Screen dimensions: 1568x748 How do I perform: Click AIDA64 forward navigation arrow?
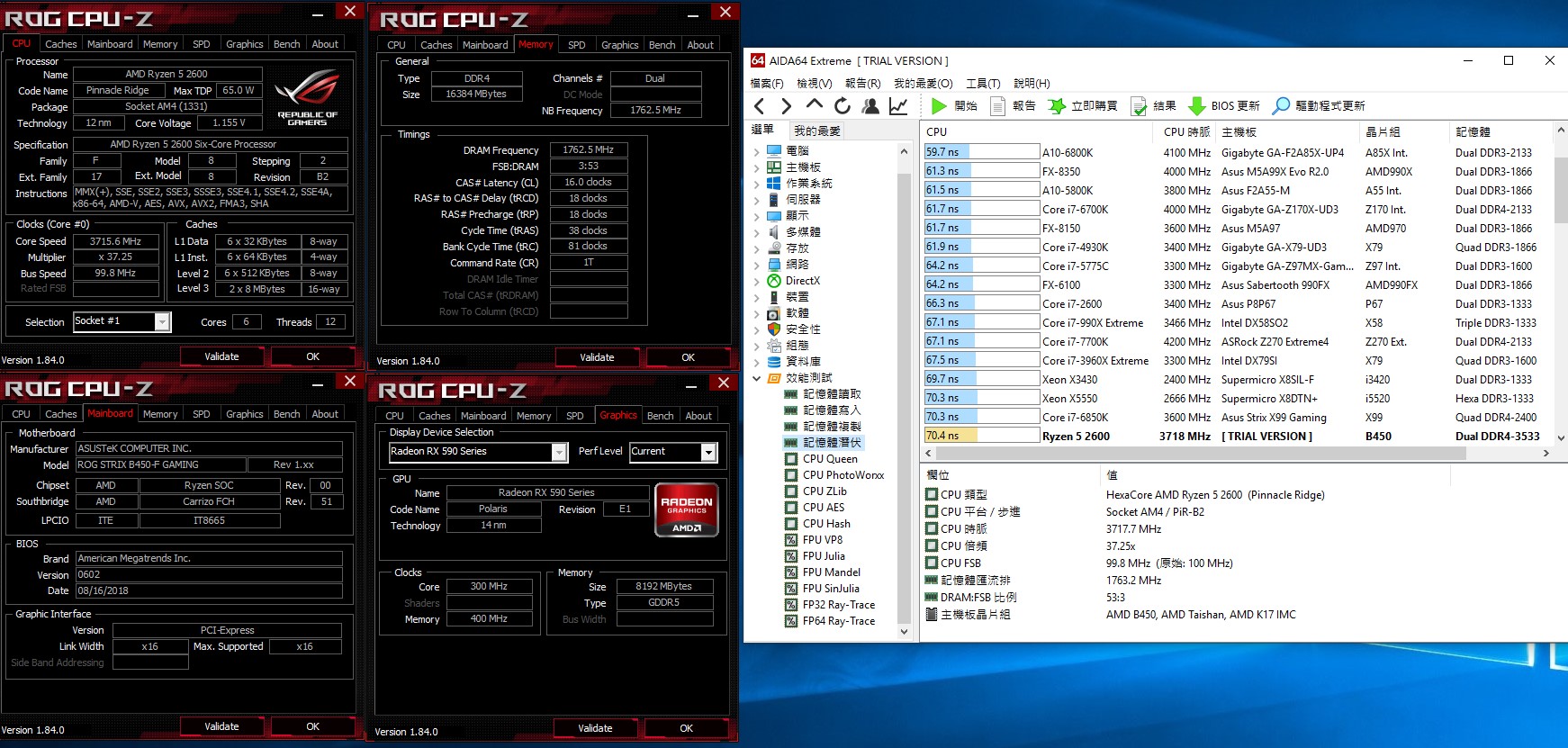point(786,106)
